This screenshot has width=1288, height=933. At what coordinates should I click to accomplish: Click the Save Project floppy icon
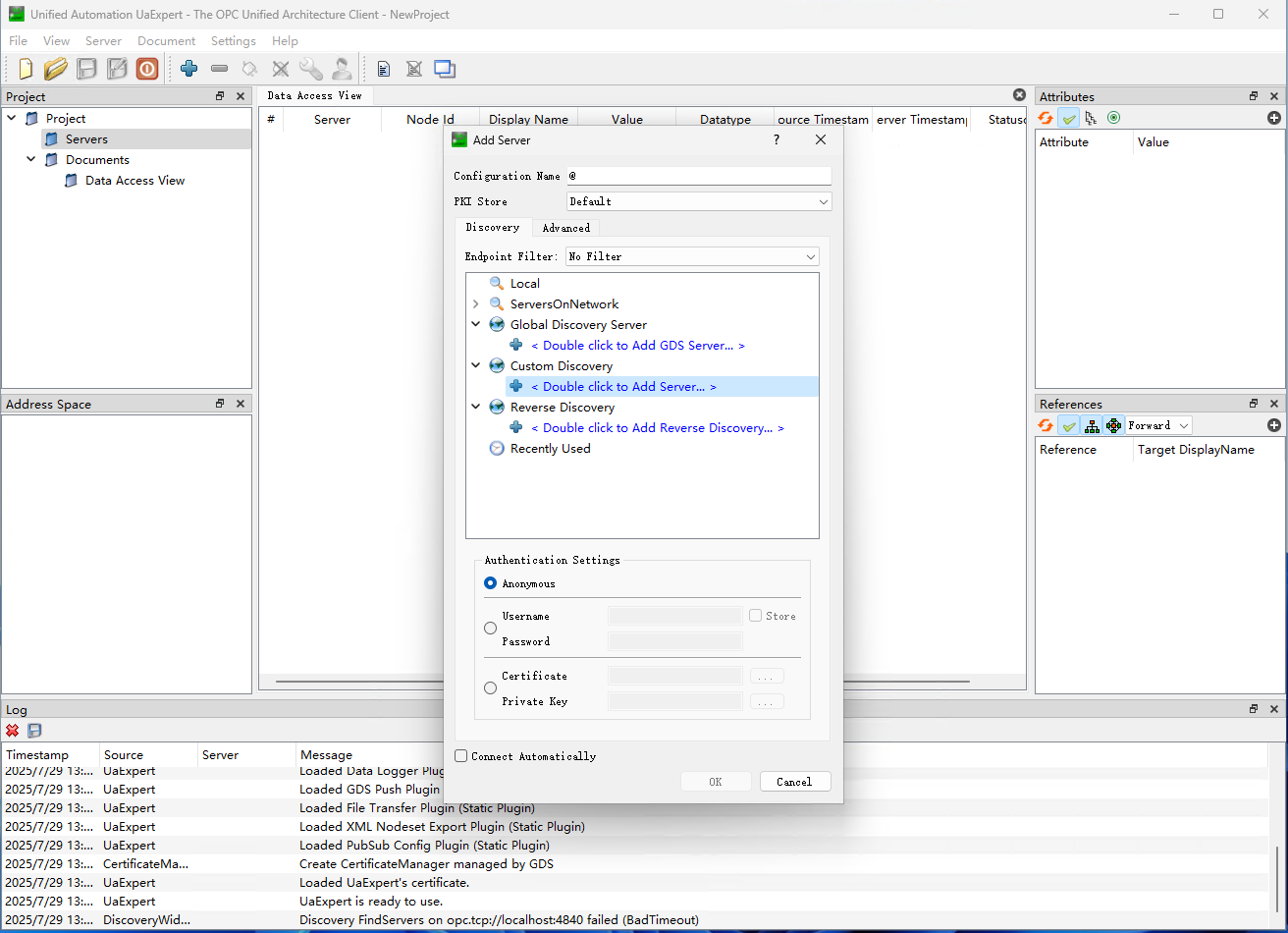(x=86, y=69)
